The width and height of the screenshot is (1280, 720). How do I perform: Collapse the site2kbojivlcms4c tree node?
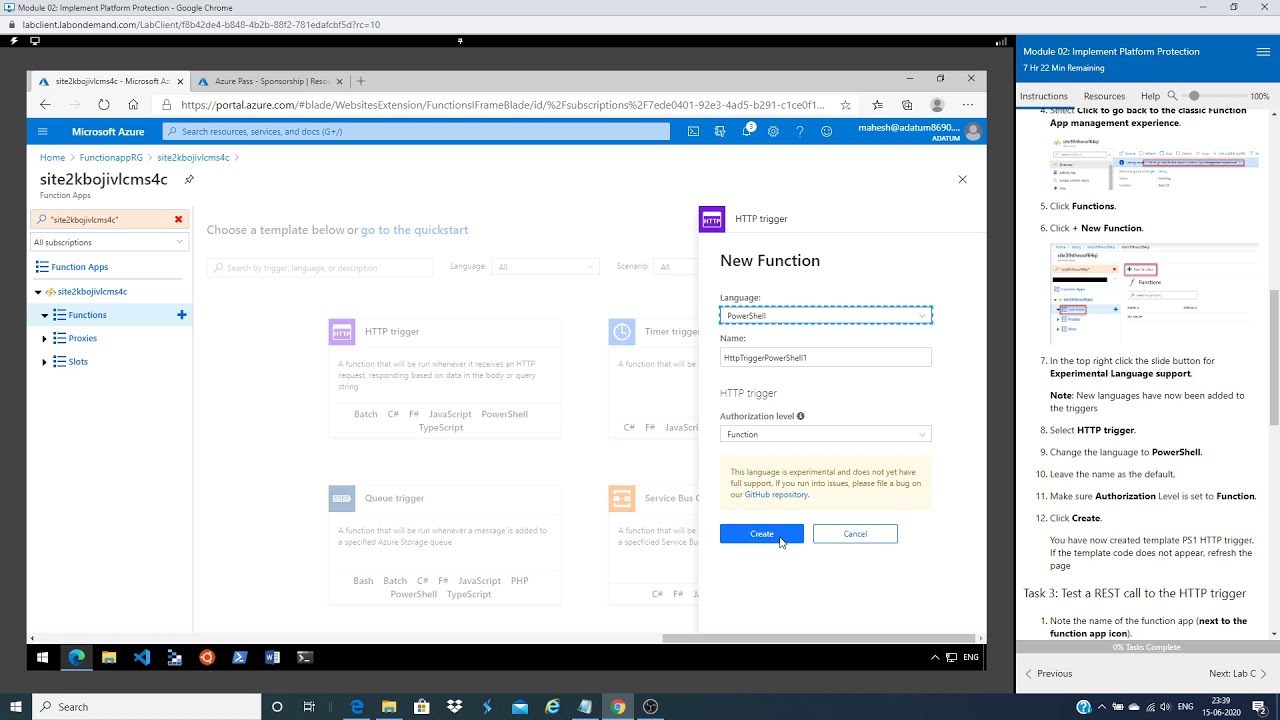38,292
